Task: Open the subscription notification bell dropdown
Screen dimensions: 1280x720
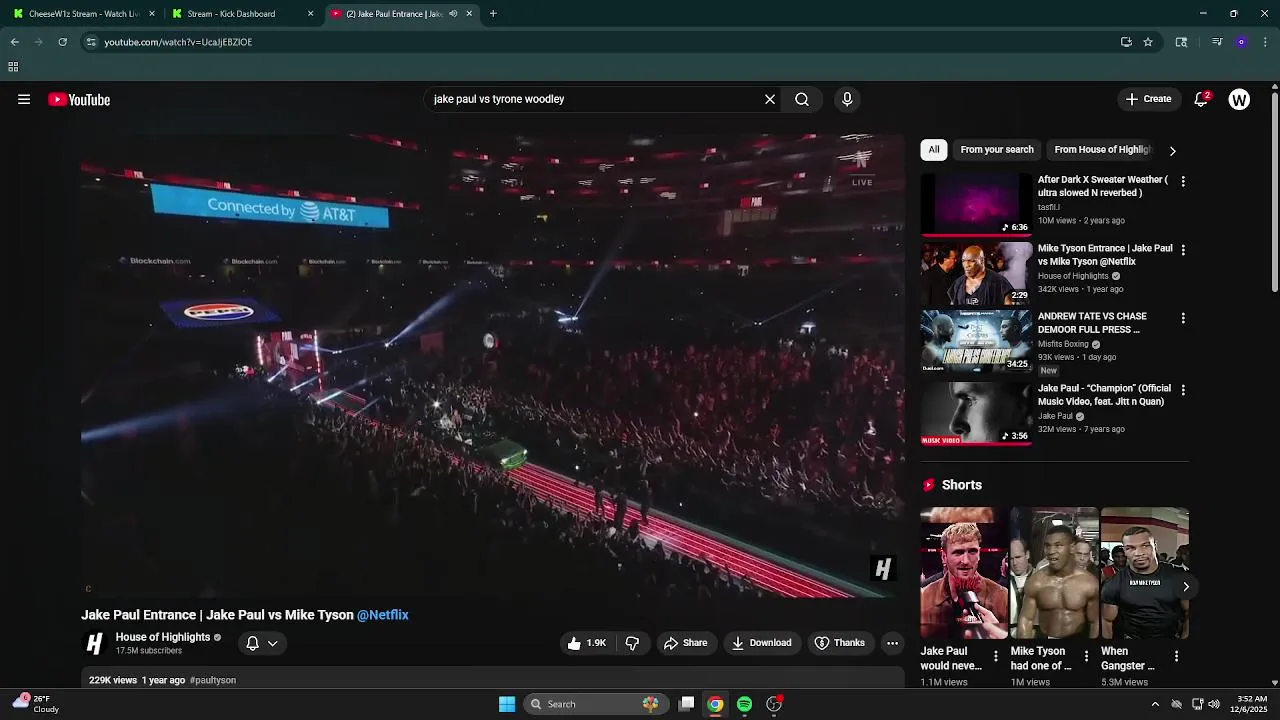Action: [x=262, y=643]
